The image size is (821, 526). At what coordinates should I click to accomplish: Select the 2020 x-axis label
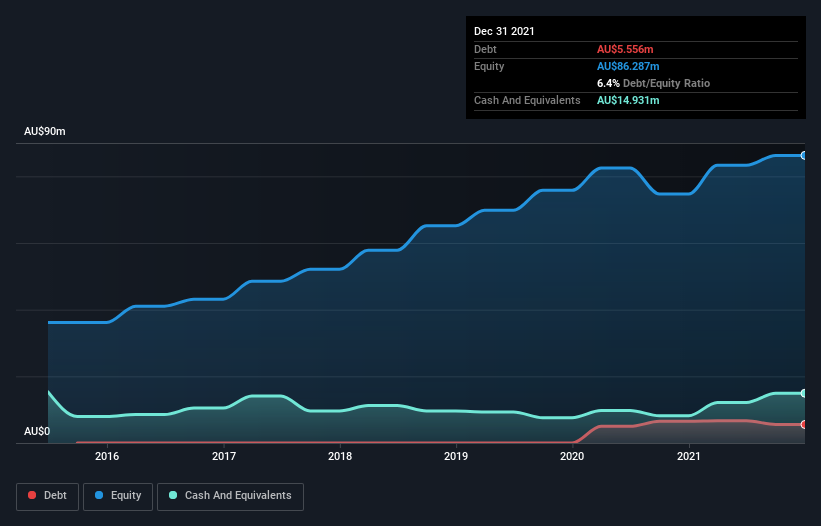click(x=572, y=456)
